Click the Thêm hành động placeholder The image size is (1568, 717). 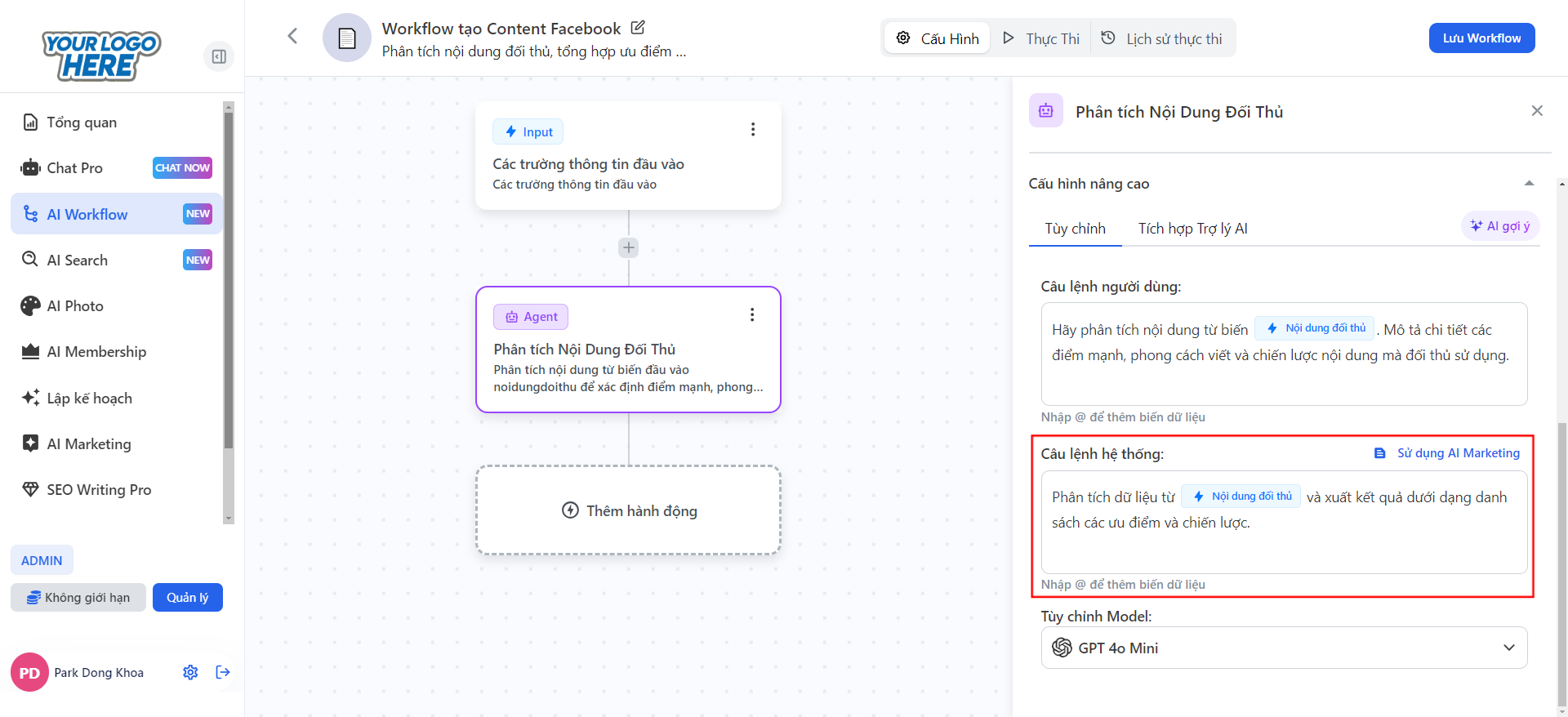tap(628, 510)
